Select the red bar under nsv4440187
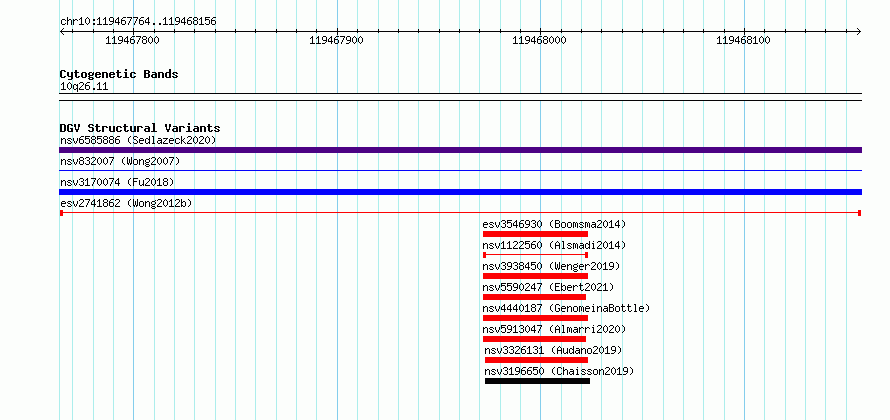This screenshot has height=420, width=890. point(535,318)
